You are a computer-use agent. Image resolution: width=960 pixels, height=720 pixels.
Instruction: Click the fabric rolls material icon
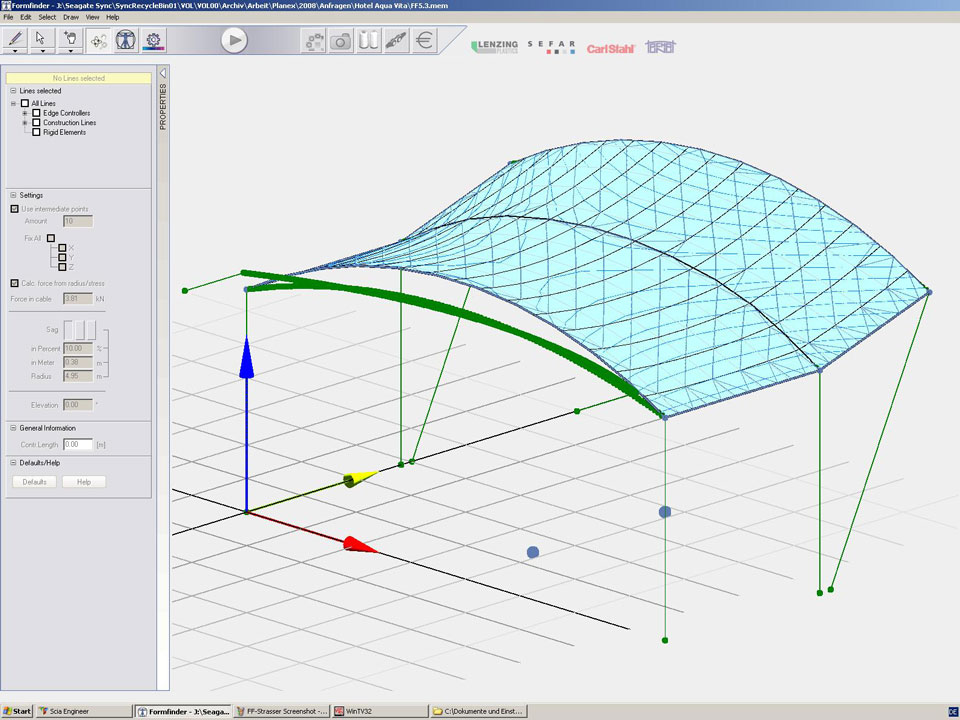click(x=369, y=40)
